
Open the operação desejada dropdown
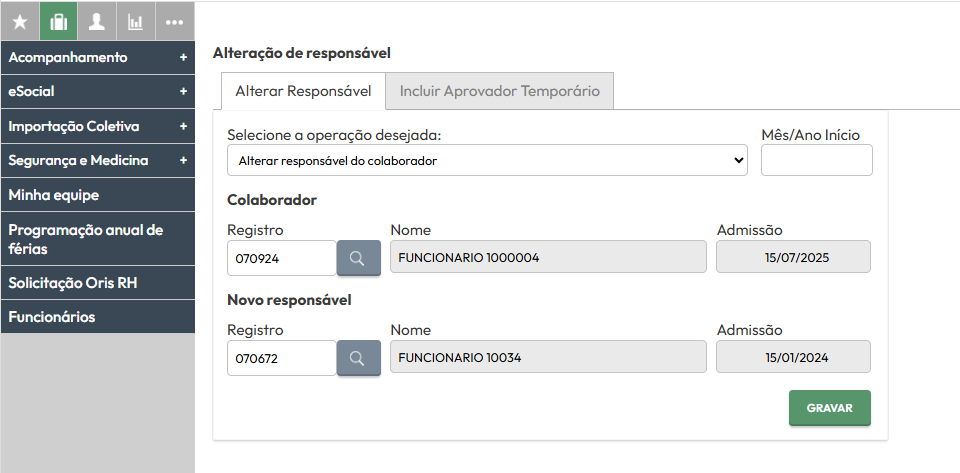click(x=487, y=161)
